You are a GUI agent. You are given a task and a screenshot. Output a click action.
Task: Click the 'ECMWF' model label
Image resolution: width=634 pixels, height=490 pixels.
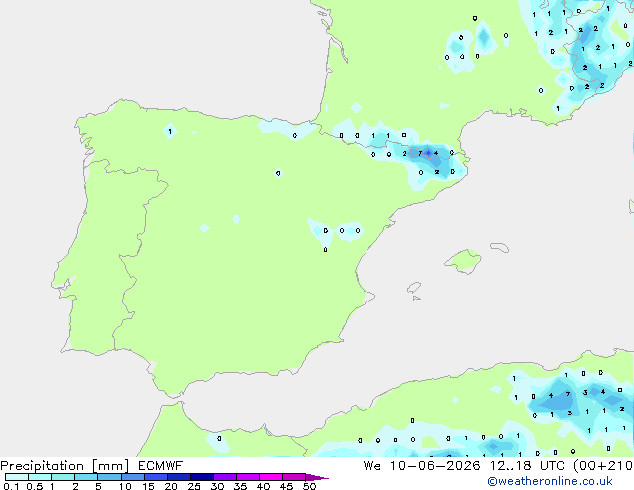161,466
